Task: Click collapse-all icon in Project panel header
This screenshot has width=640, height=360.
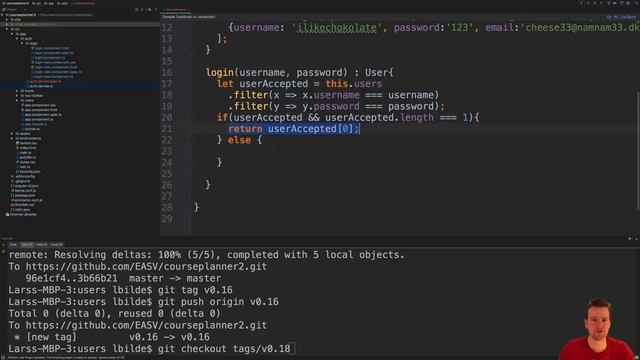Action: (x=142, y=9)
